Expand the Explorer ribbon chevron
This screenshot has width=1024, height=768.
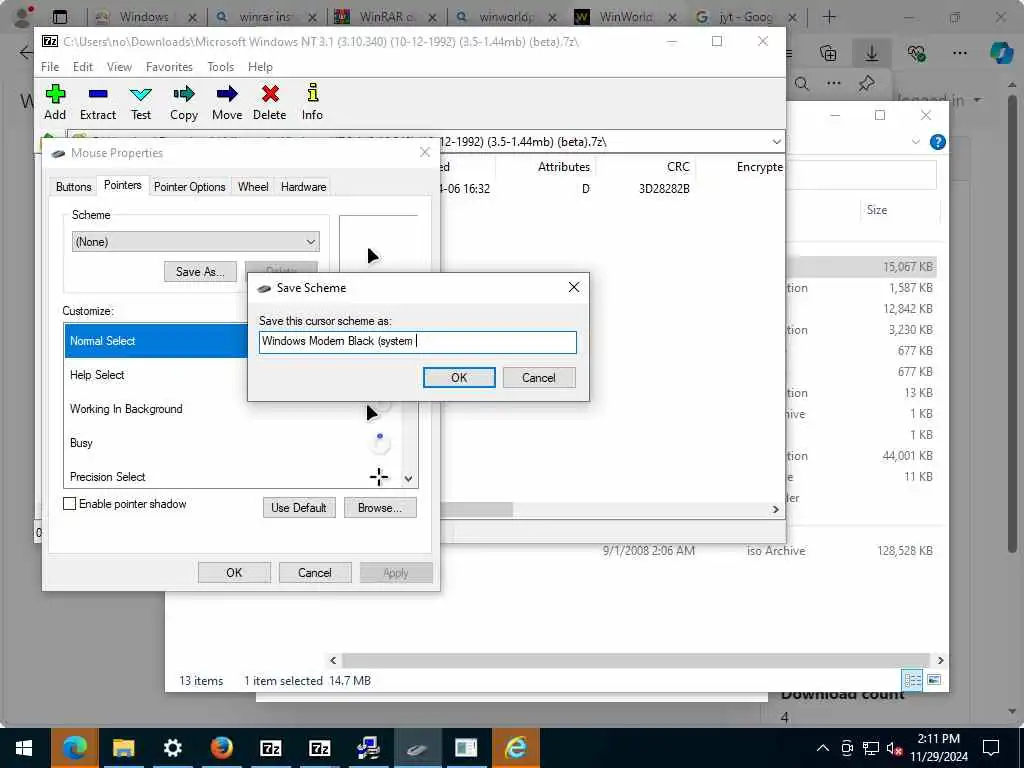[916, 142]
